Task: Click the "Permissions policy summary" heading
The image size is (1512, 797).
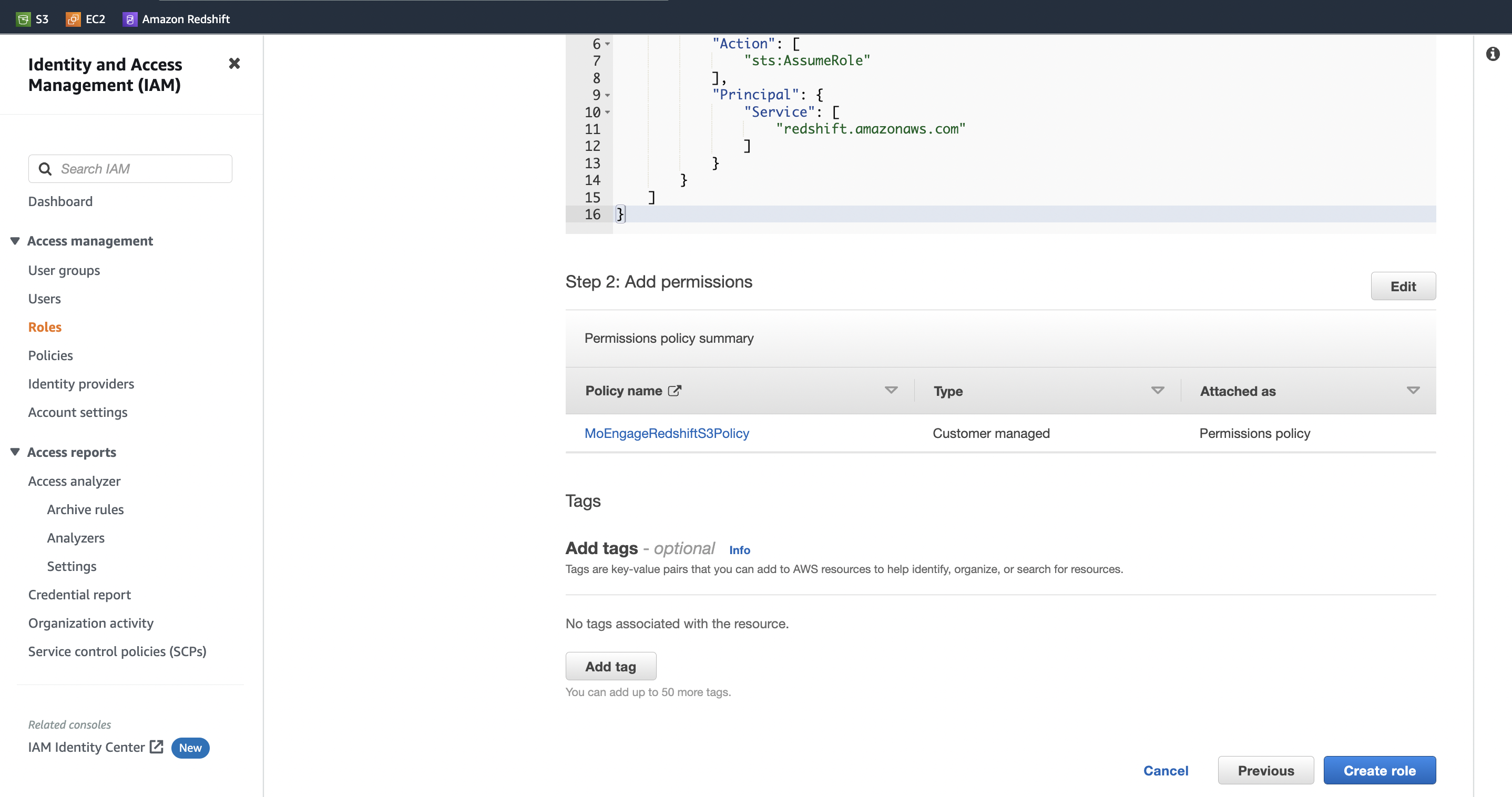Action: pos(669,338)
